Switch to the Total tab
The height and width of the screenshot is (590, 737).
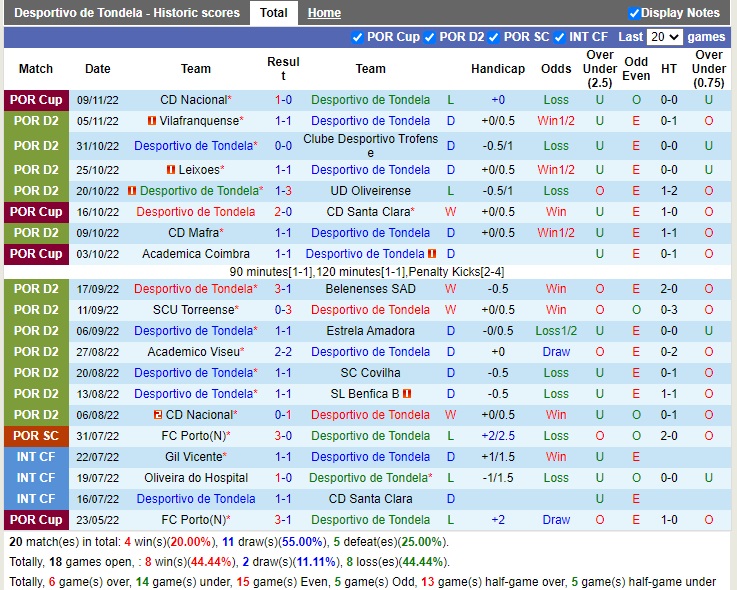click(274, 13)
